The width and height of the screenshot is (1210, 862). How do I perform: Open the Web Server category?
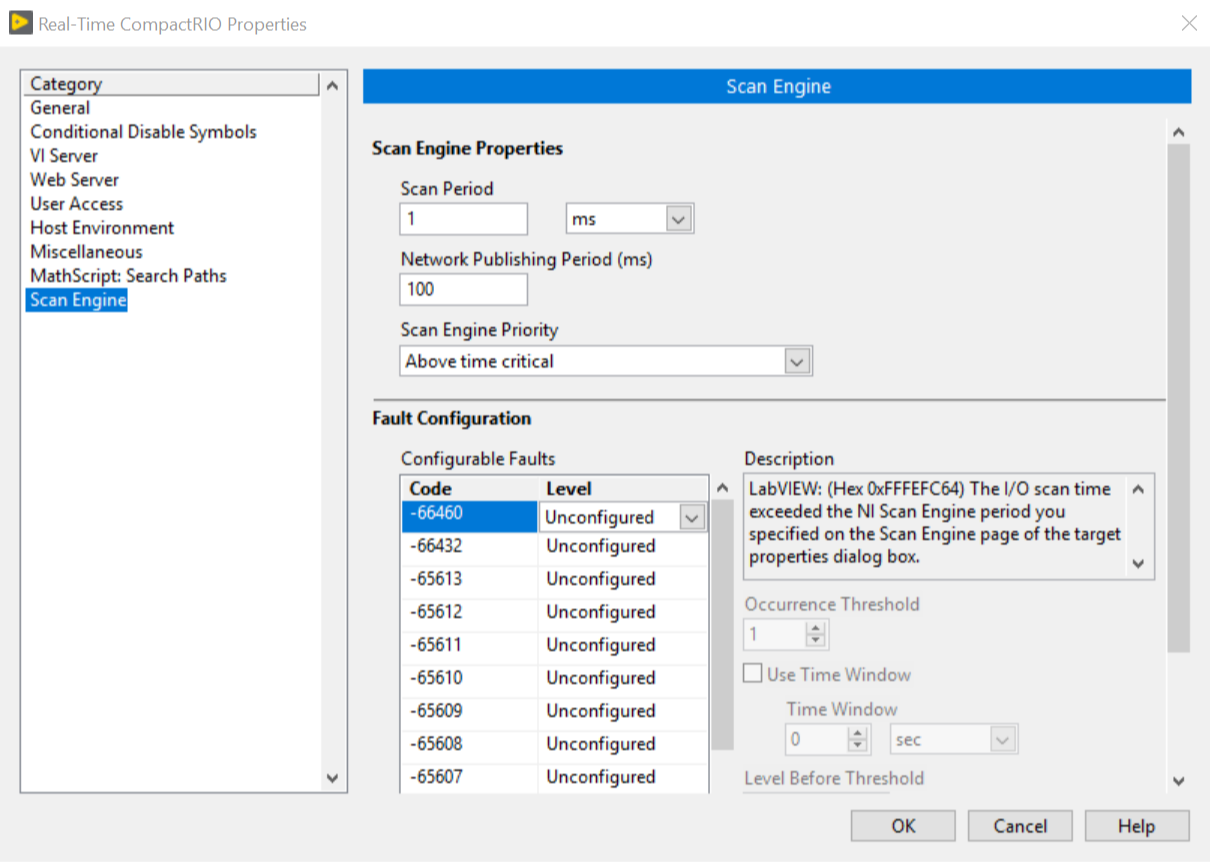coord(74,180)
